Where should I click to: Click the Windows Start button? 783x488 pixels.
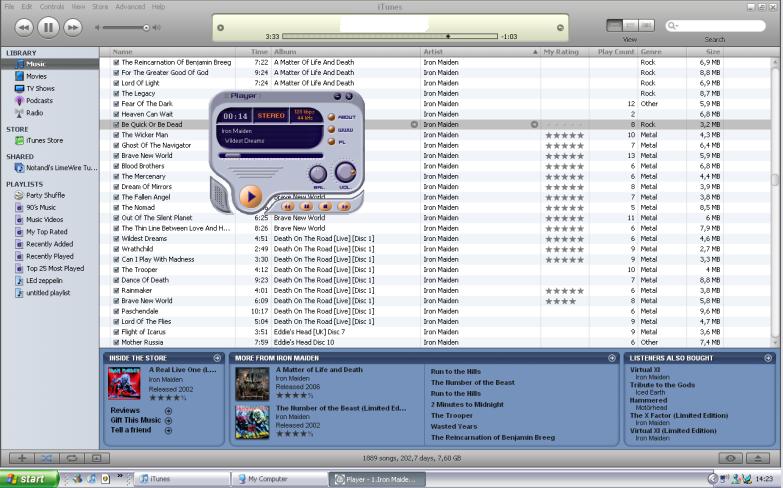(x=29, y=479)
